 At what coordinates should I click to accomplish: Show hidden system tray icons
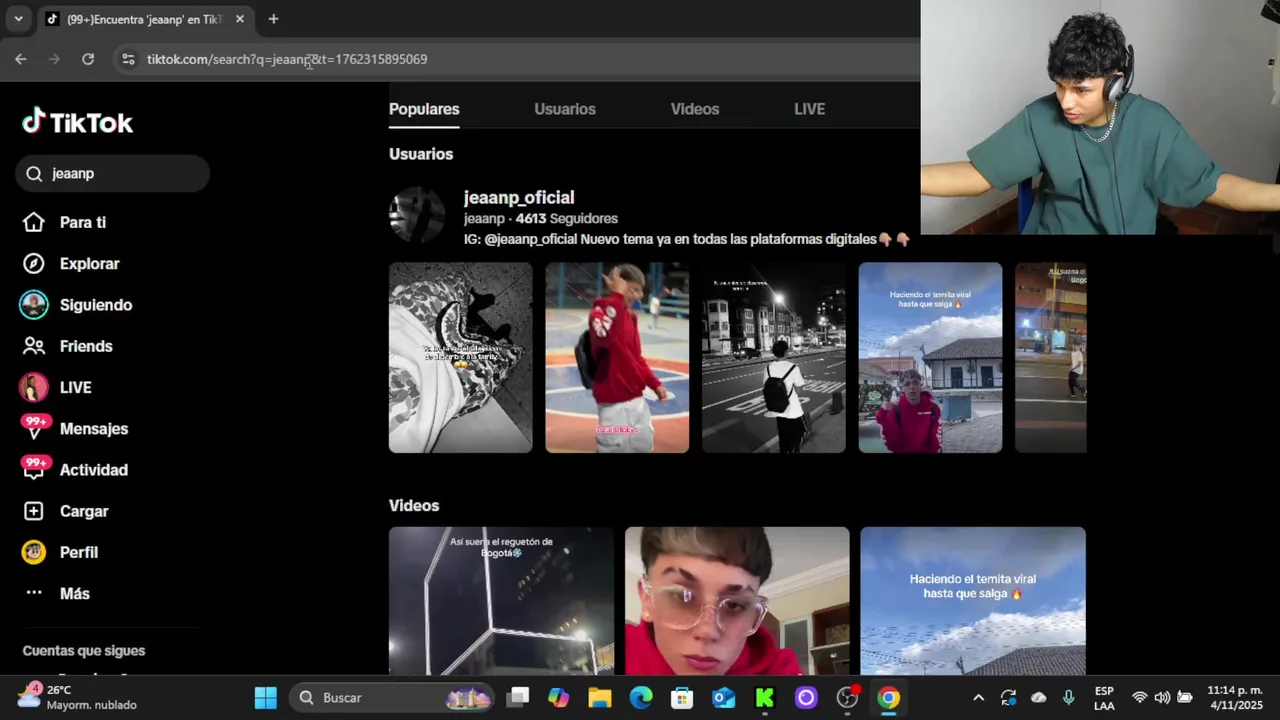978,698
